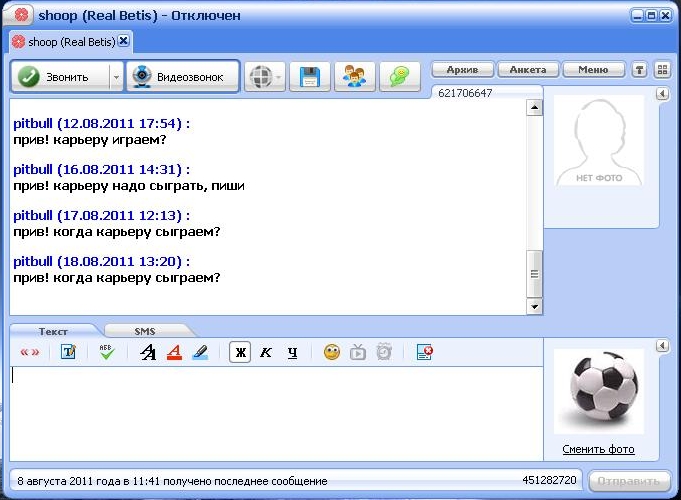The width and height of the screenshot is (681, 500).
Task: Click the green Звонить call button
Action: point(61,77)
